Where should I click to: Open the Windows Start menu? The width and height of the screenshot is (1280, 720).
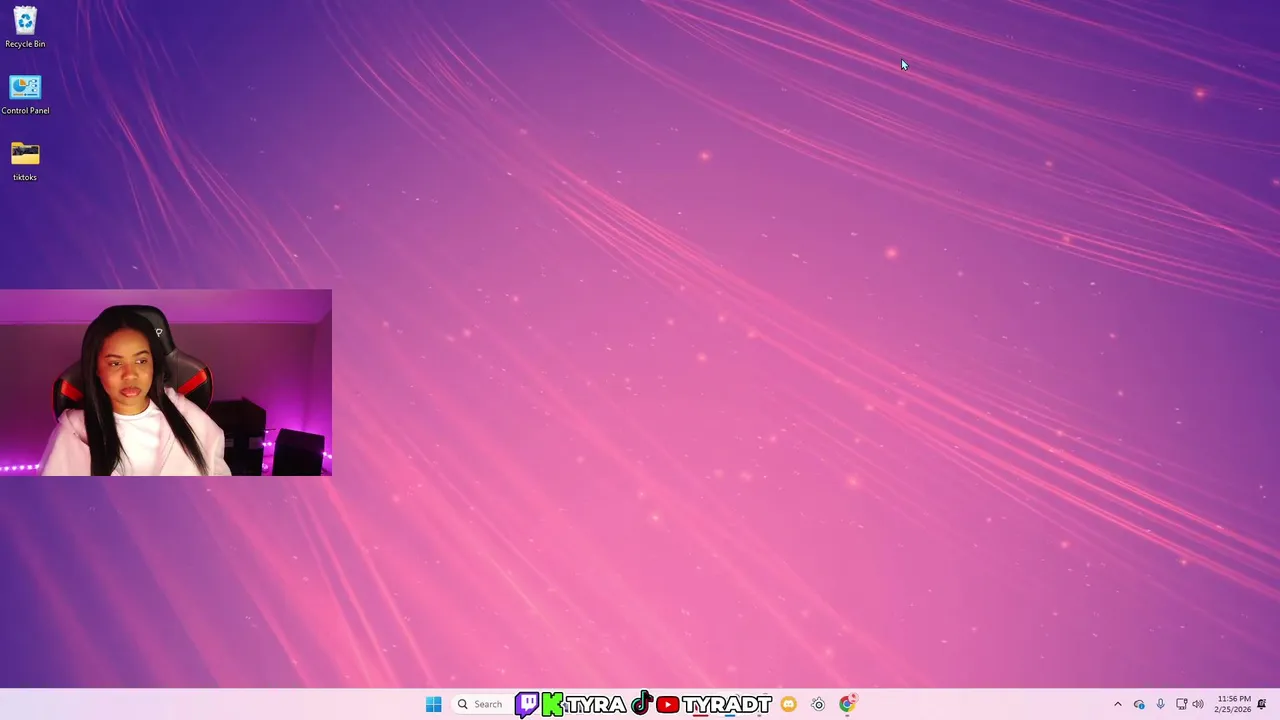pos(433,704)
